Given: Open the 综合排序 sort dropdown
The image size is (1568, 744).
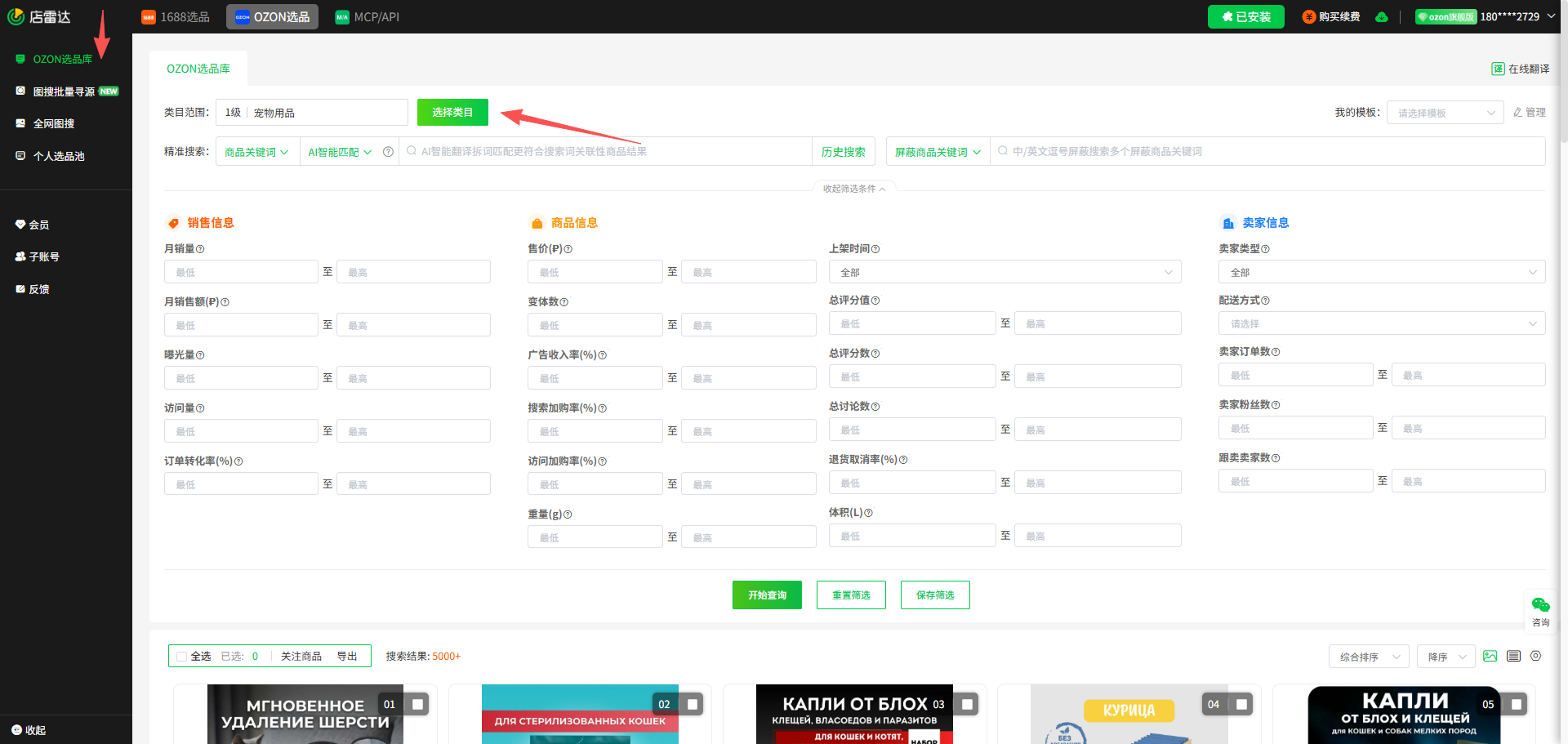Looking at the screenshot, I should pyautogui.click(x=1369, y=657).
